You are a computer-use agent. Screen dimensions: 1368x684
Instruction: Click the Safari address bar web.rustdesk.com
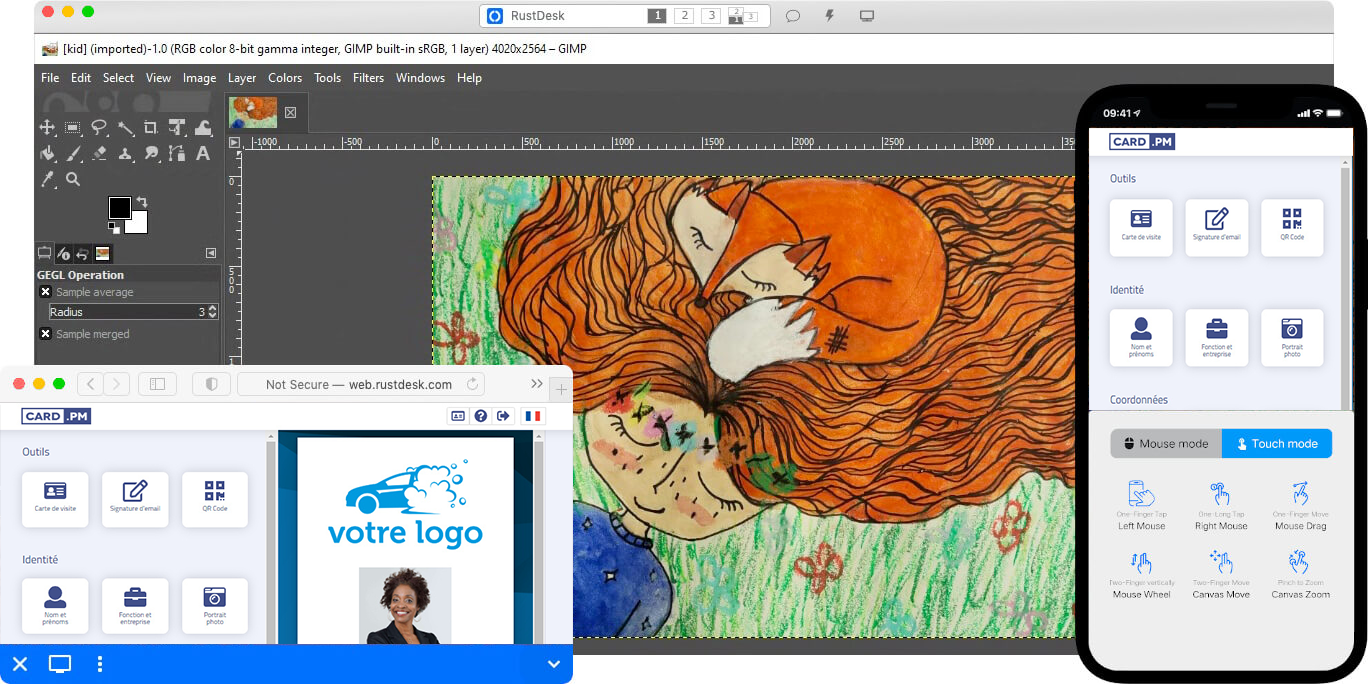pos(359,384)
